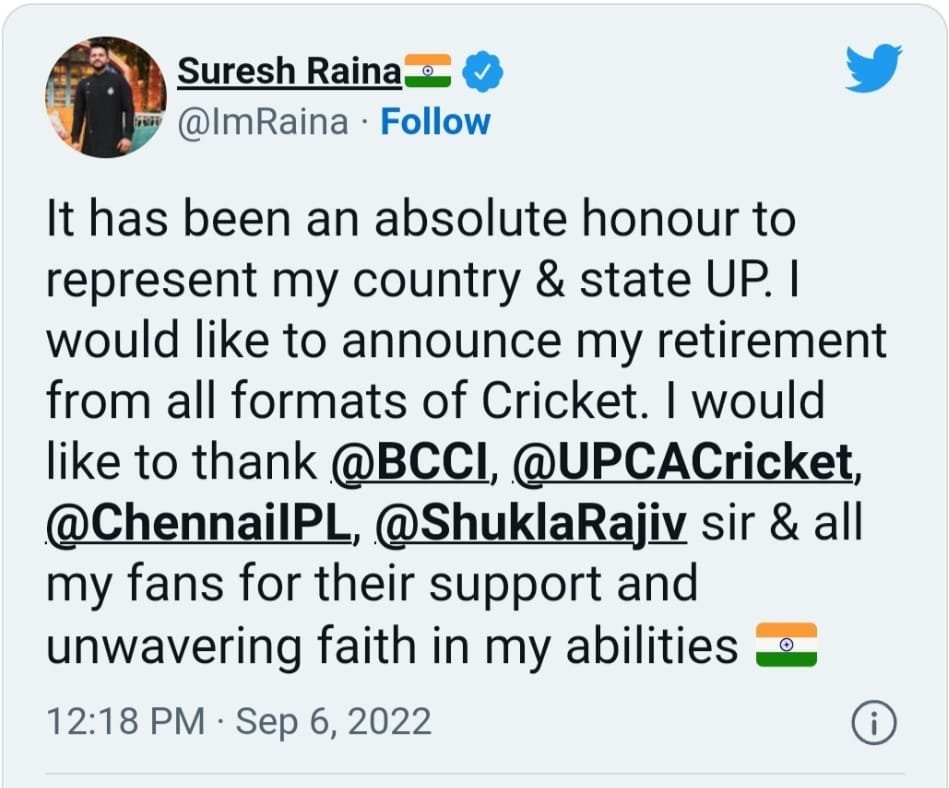Click the Sep 6, 2022 date
This screenshot has height=788, width=949.
[333, 721]
